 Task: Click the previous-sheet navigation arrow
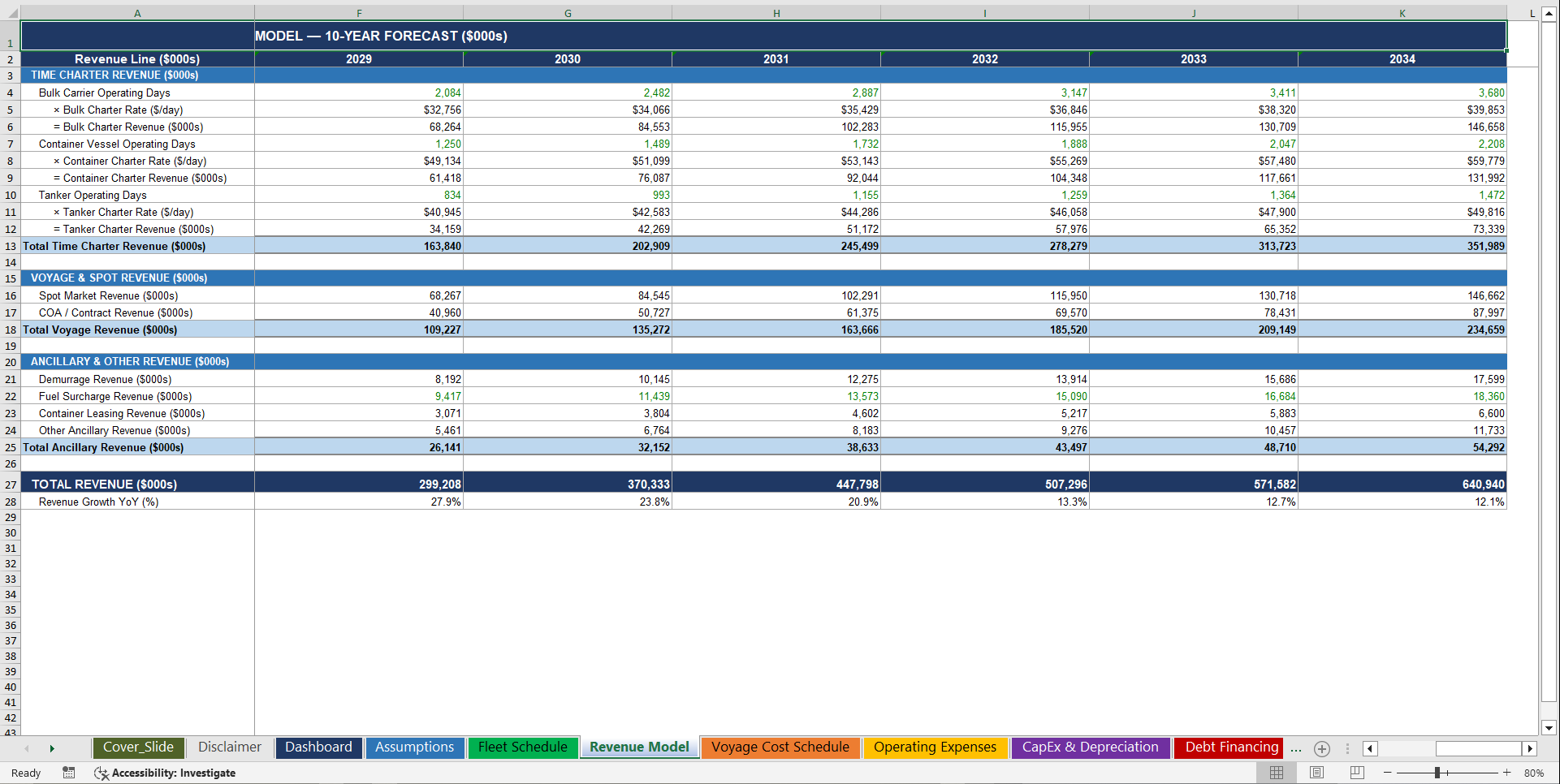point(28,748)
